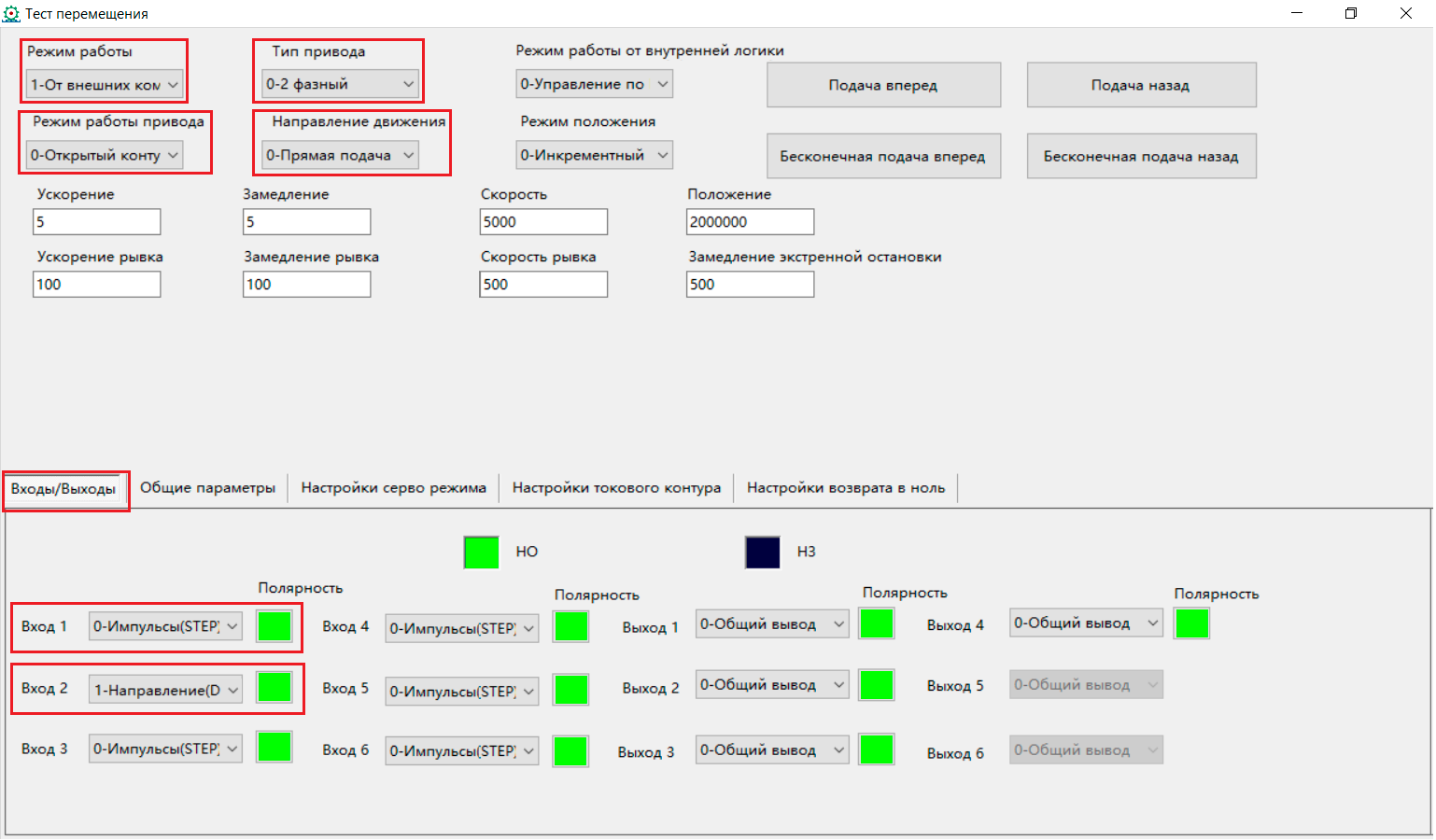This screenshot has height=840, width=1436.
Task: Expand the Тип привода combo box
Action: pos(340,84)
